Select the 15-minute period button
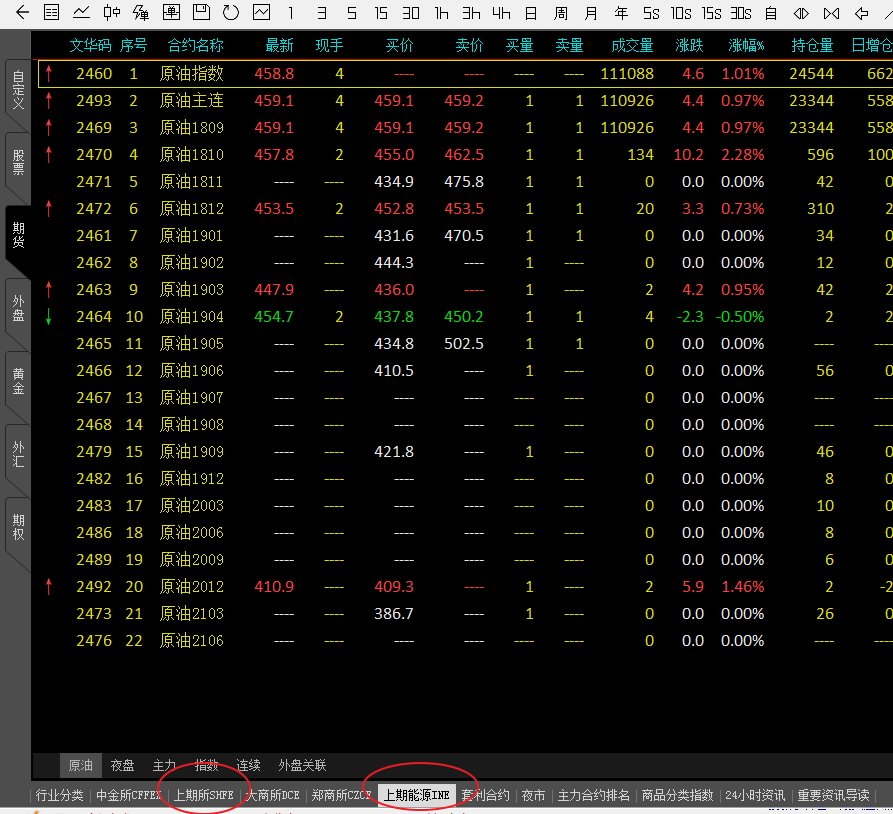This screenshot has height=814, width=893. 381,13
